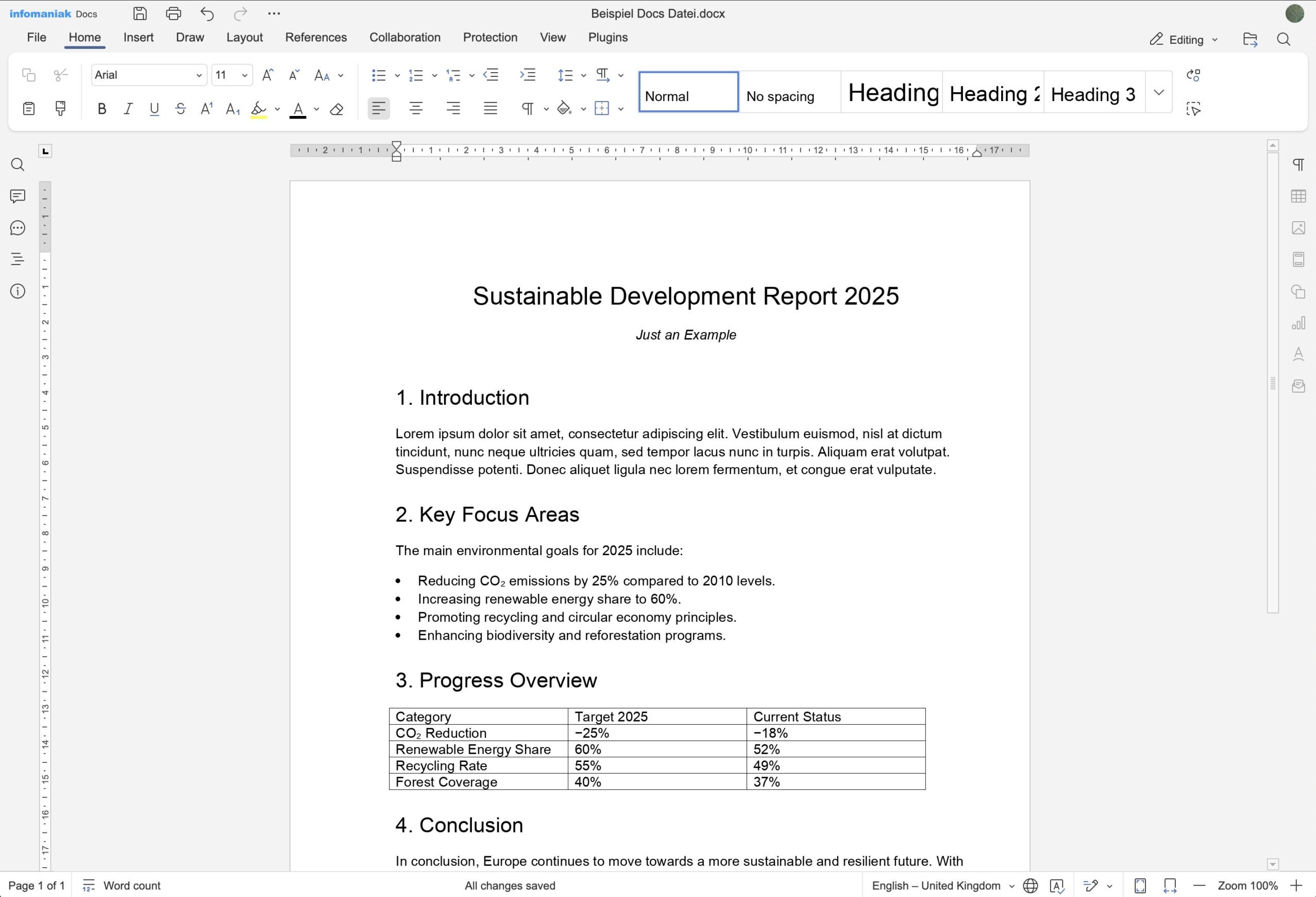Click the yellow highlight colour button
Screen dimensions: 1316x897
(259, 109)
